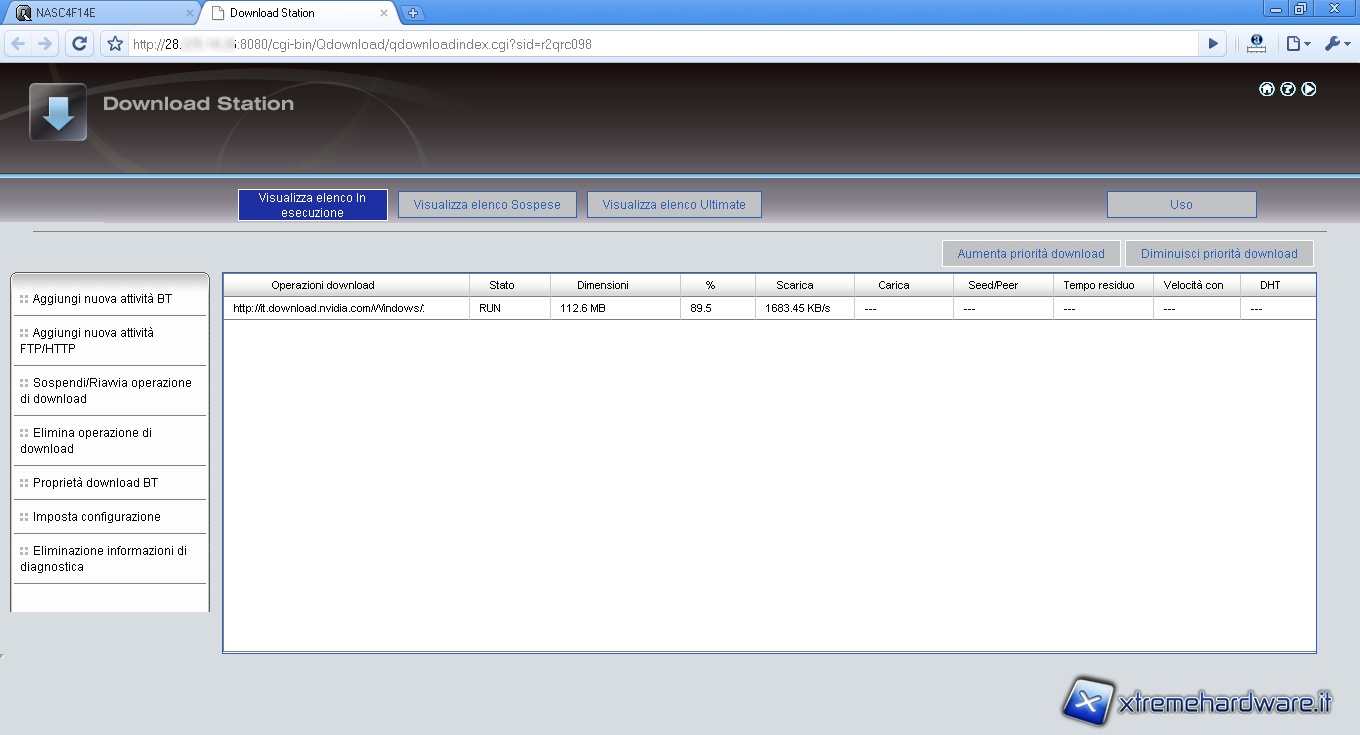
Task: Open the page menu dropdown
Action: tap(1297, 44)
